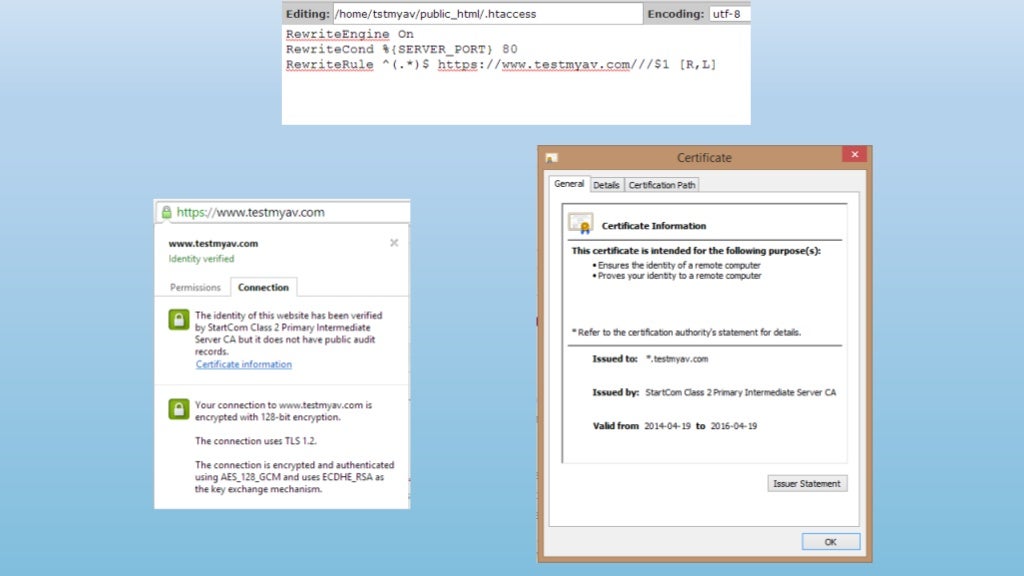Click the https://www.testmyav.com address bar
The height and width of the screenshot is (576, 1024).
coord(282,212)
